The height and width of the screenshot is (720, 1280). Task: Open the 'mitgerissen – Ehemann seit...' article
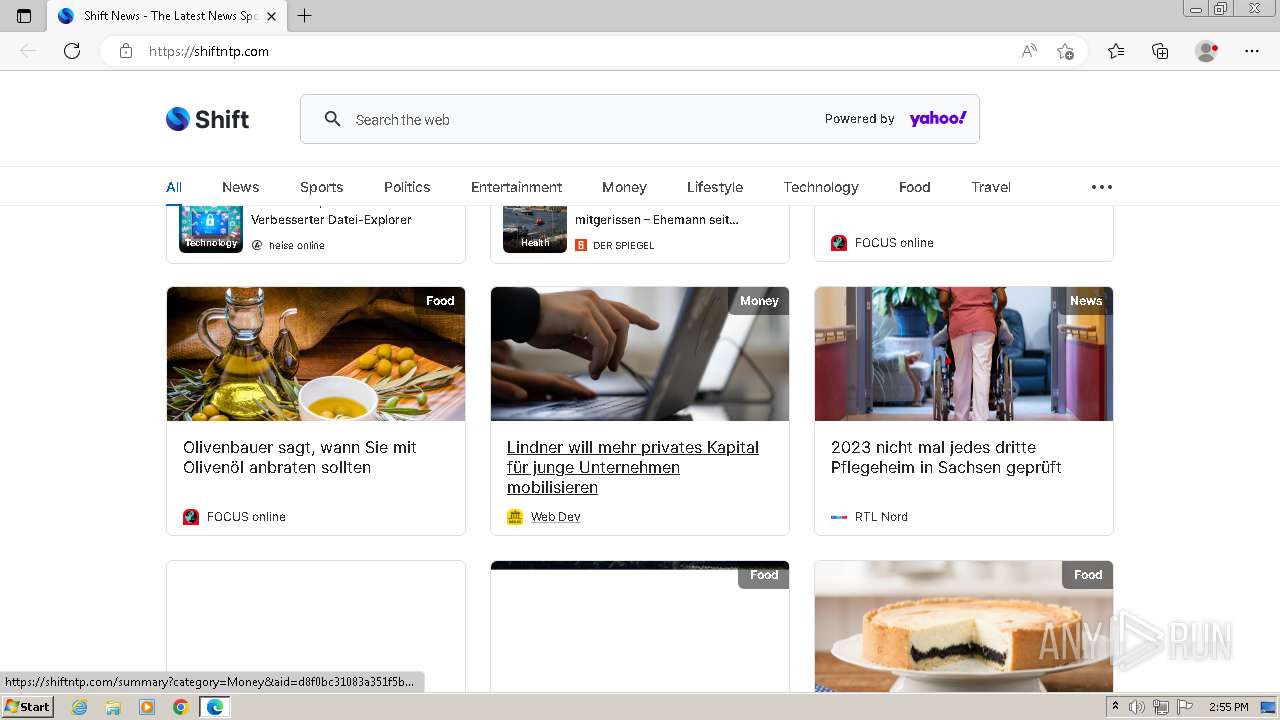point(657,220)
